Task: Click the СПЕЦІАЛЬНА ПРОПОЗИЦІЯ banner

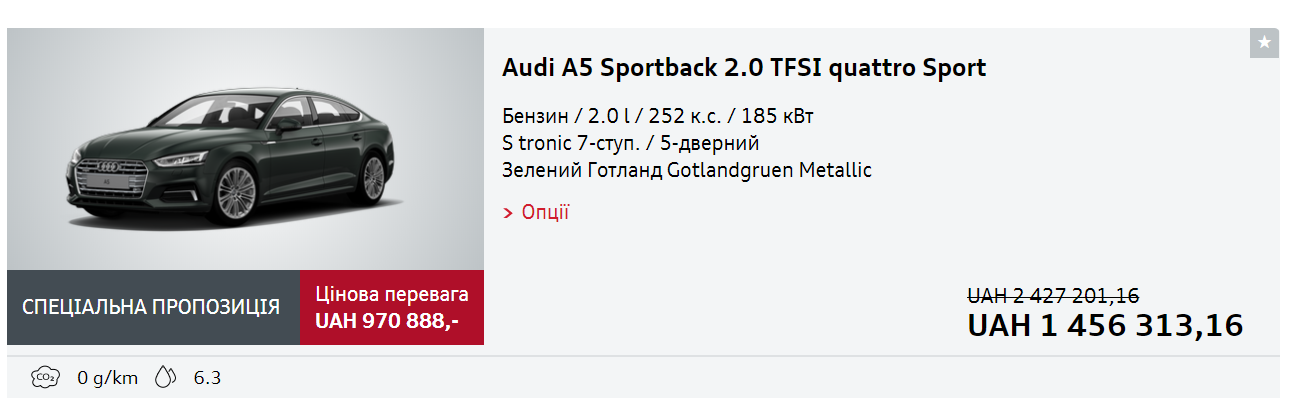Action: click(152, 307)
